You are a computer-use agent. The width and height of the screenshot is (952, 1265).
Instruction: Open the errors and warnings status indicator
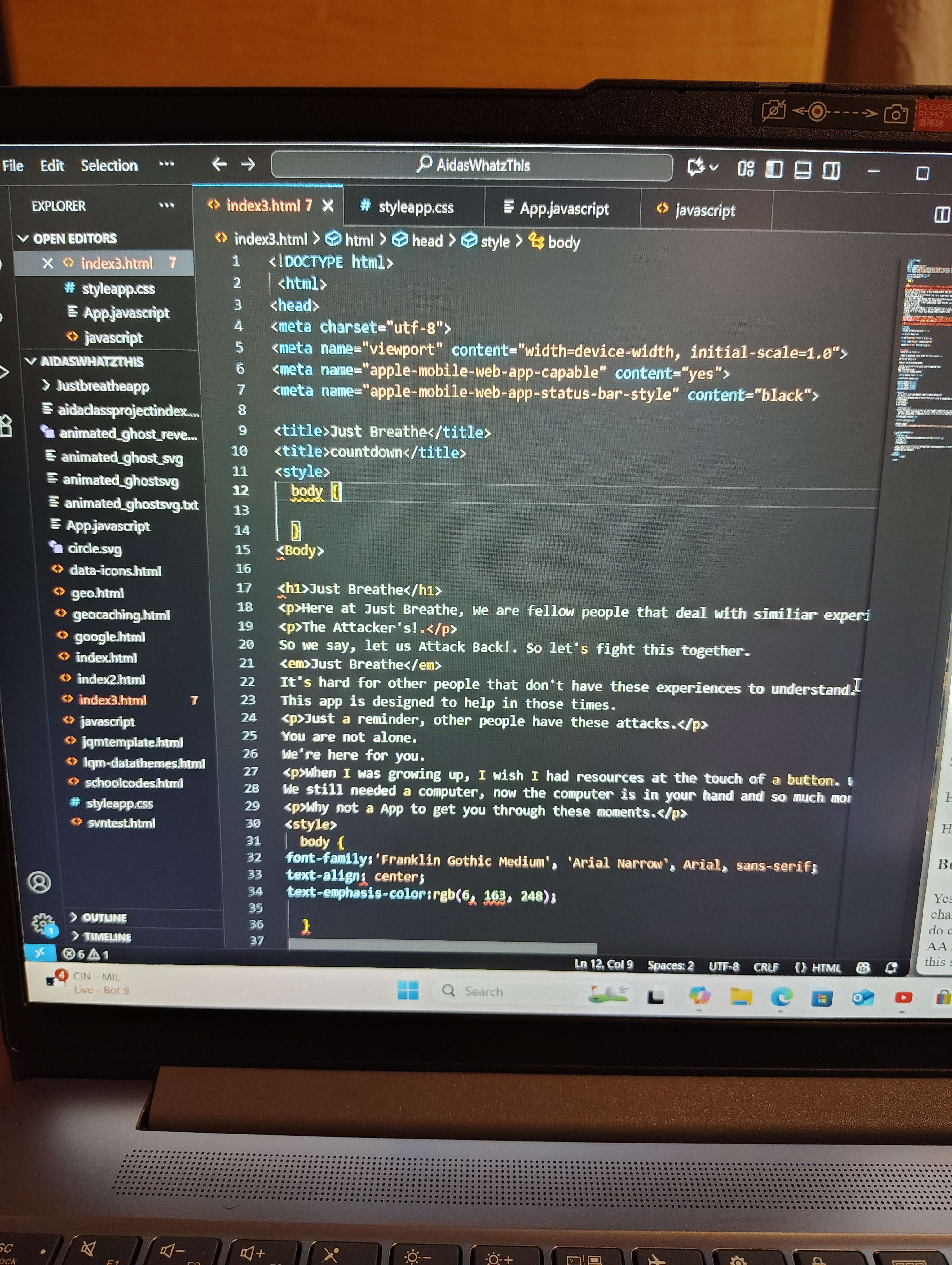coord(85,954)
